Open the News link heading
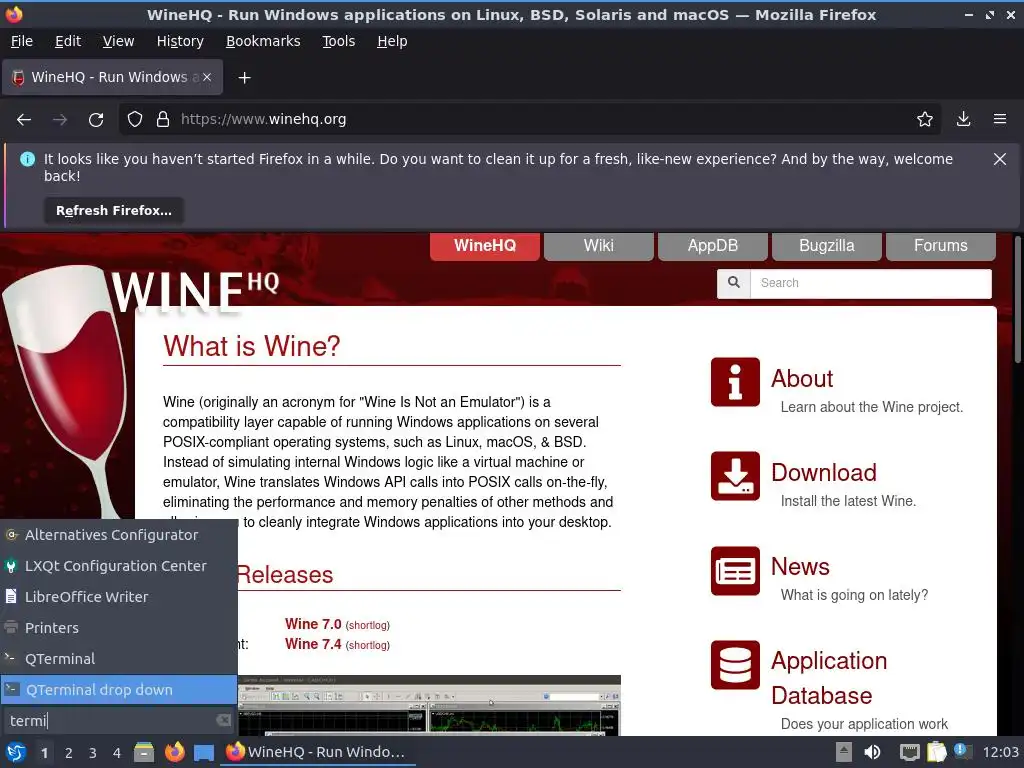The image size is (1024, 768). [800, 567]
